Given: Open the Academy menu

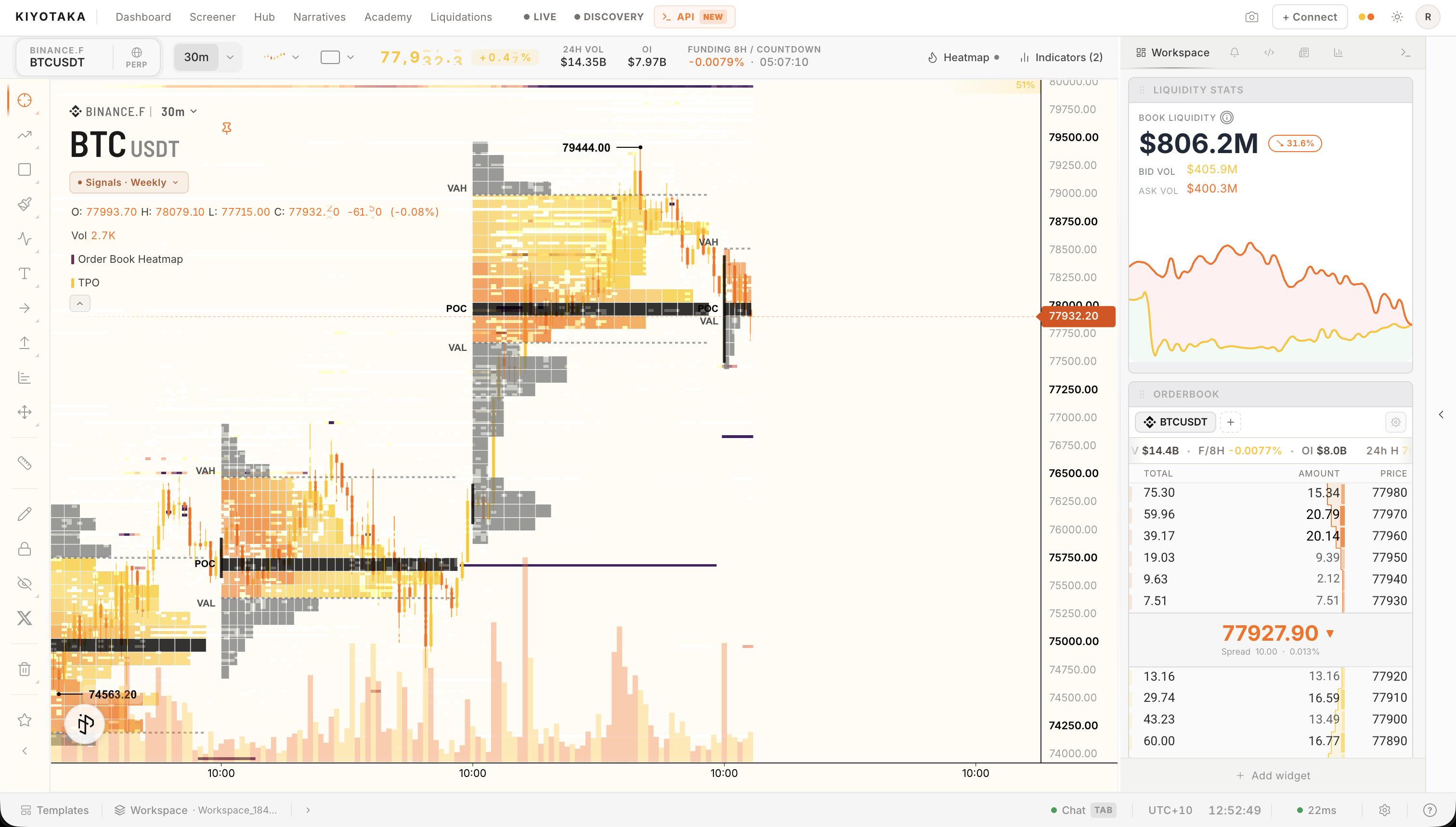Looking at the screenshot, I should [x=388, y=17].
